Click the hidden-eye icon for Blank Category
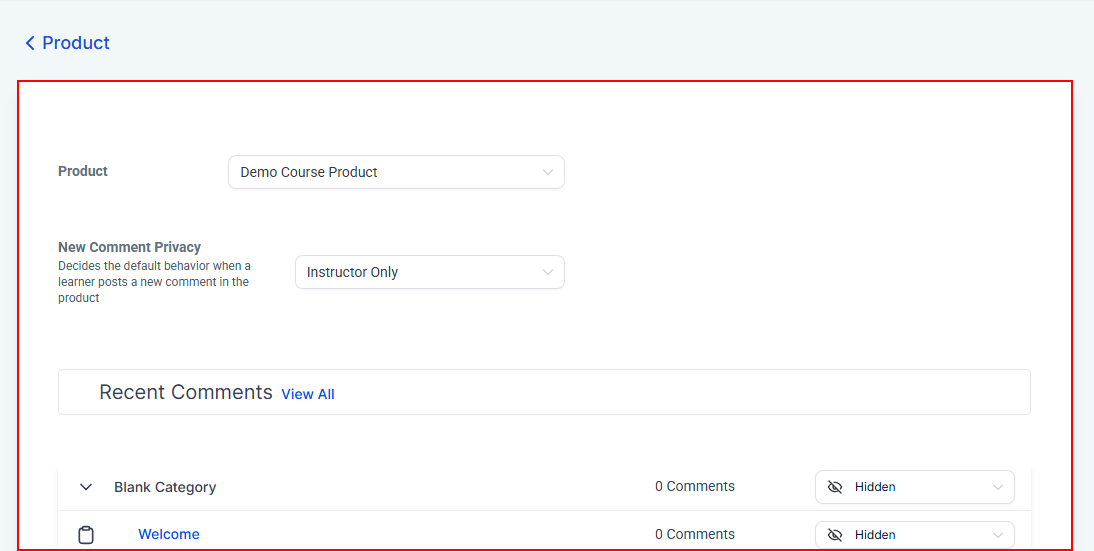Image resolution: width=1094 pixels, height=551 pixels. pyautogui.click(x=835, y=487)
